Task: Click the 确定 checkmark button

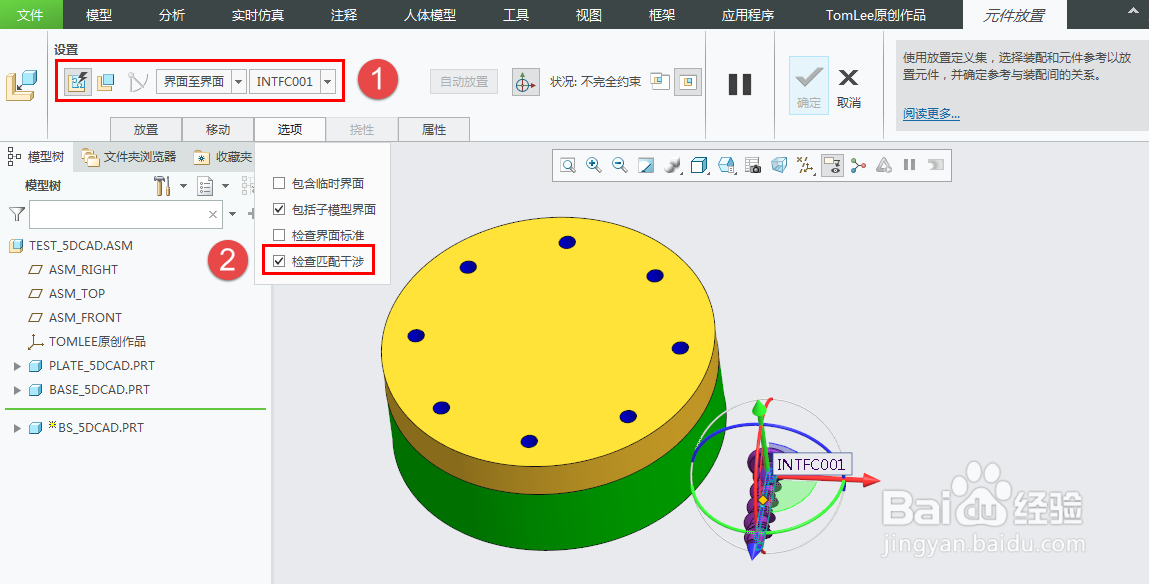Action: (809, 86)
